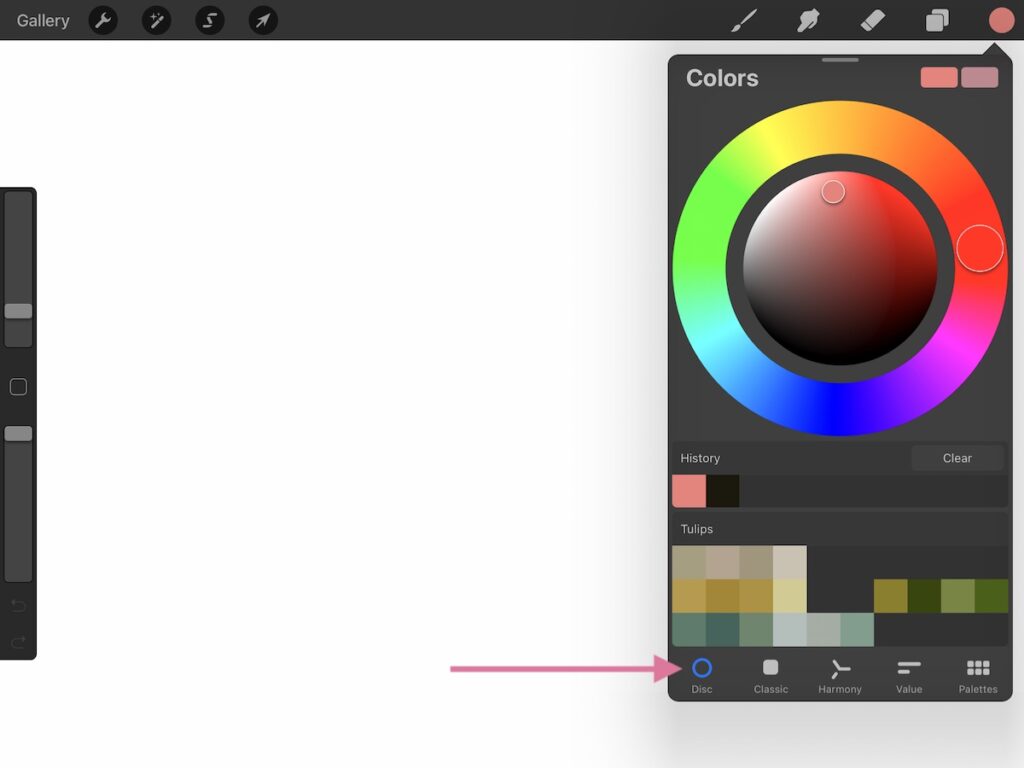Pick the seafoam swatch ending Tulips bottom row
1024x768 pixels.
(x=857, y=630)
